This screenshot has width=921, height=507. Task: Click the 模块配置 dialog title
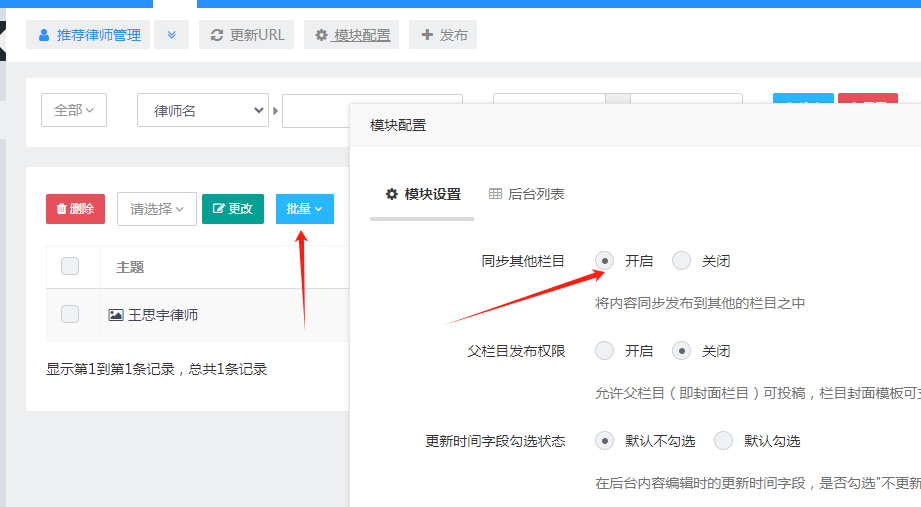398,125
